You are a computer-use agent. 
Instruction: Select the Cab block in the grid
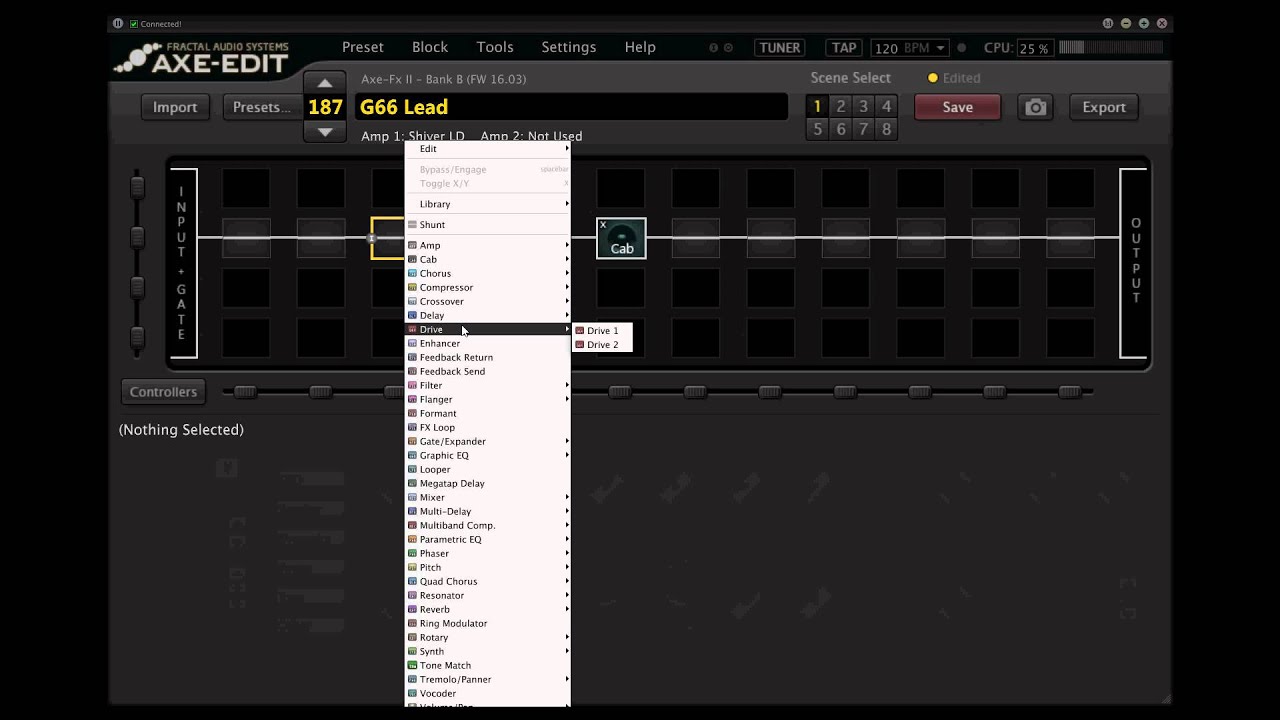tap(621, 238)
